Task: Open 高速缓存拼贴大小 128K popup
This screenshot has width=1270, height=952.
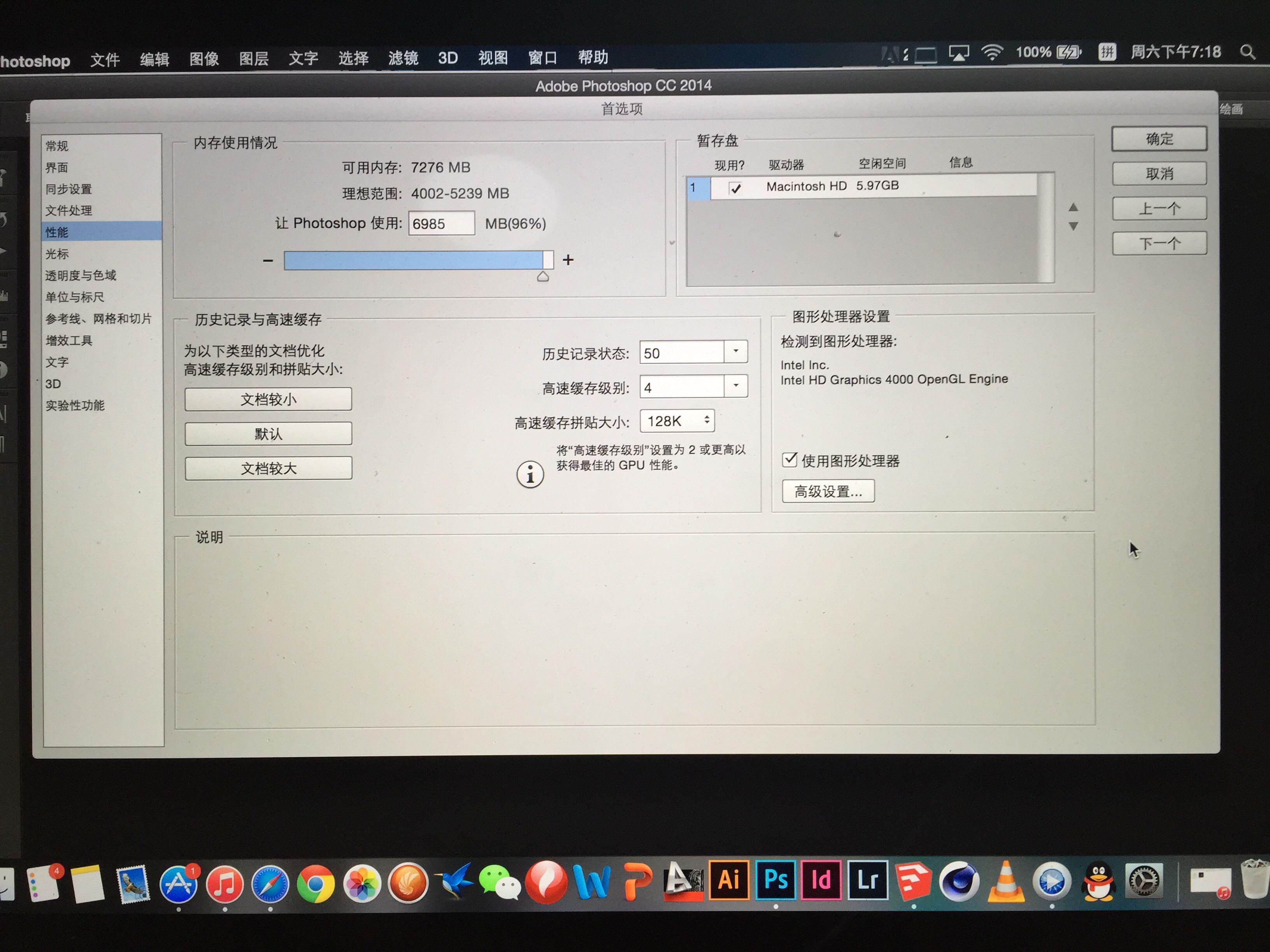Action: click(677, 421)
